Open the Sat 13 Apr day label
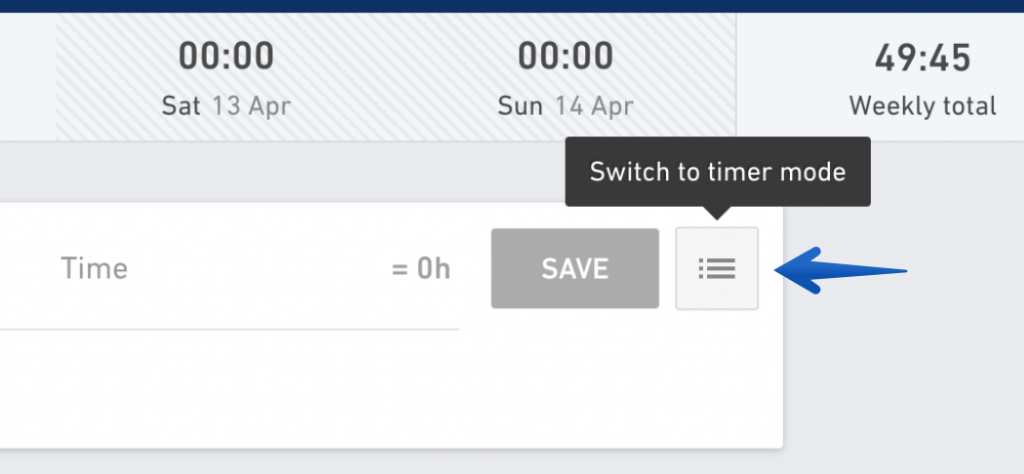 [226, 106]
